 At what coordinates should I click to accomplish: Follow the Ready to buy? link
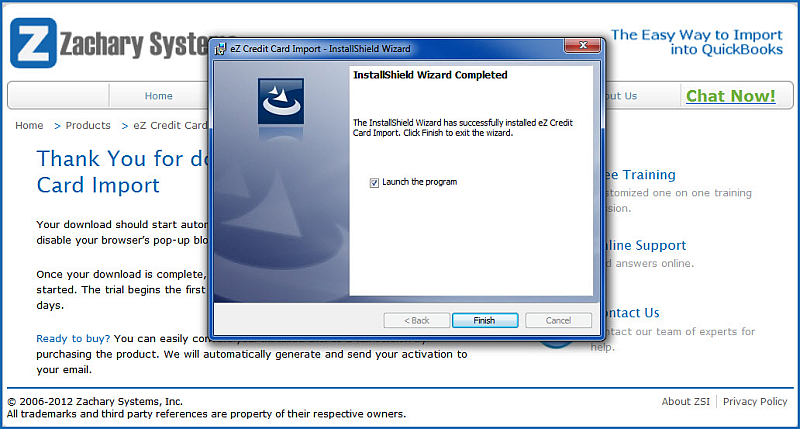click(x=73, y=339)
